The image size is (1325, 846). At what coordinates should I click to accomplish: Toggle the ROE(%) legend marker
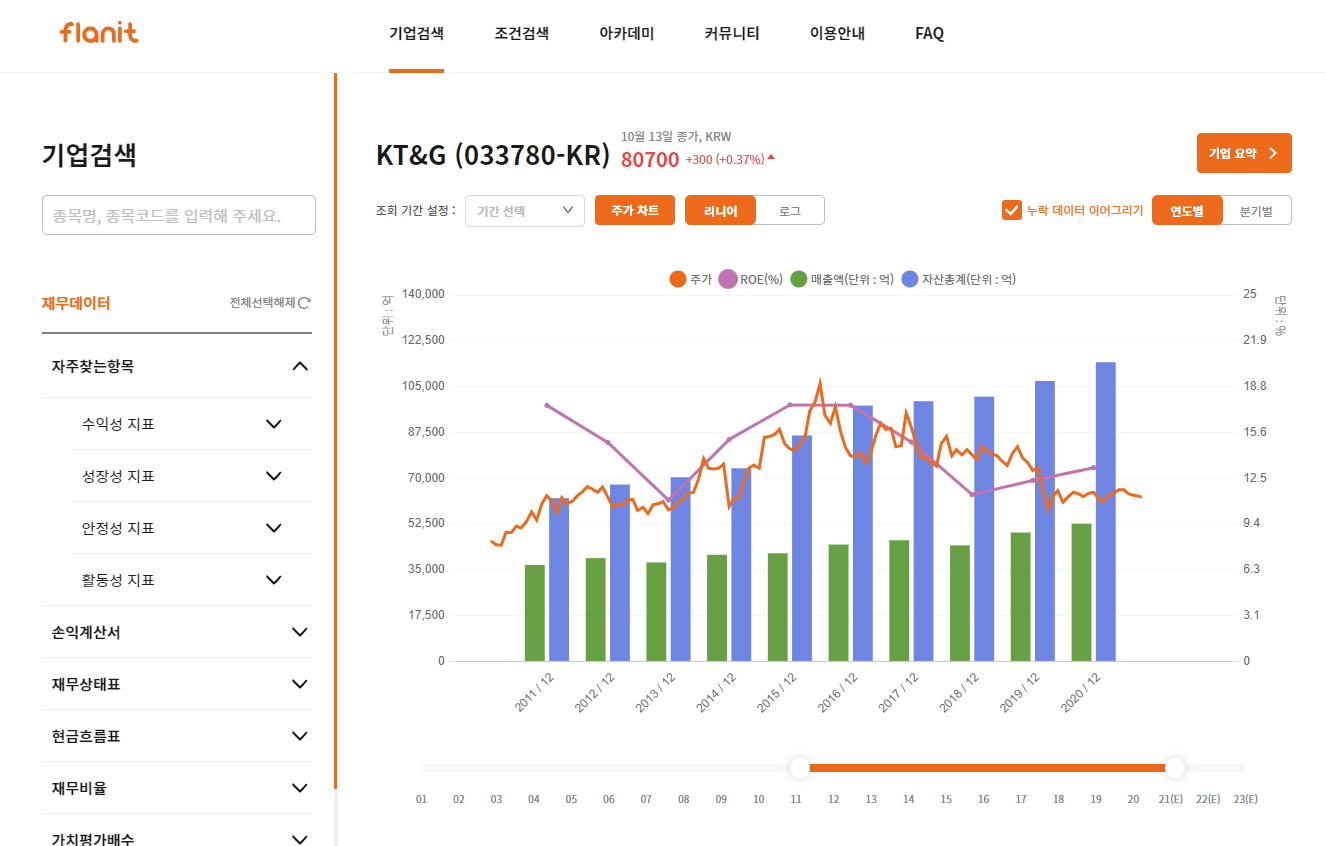pyautogui.click(x=727, y=279)
